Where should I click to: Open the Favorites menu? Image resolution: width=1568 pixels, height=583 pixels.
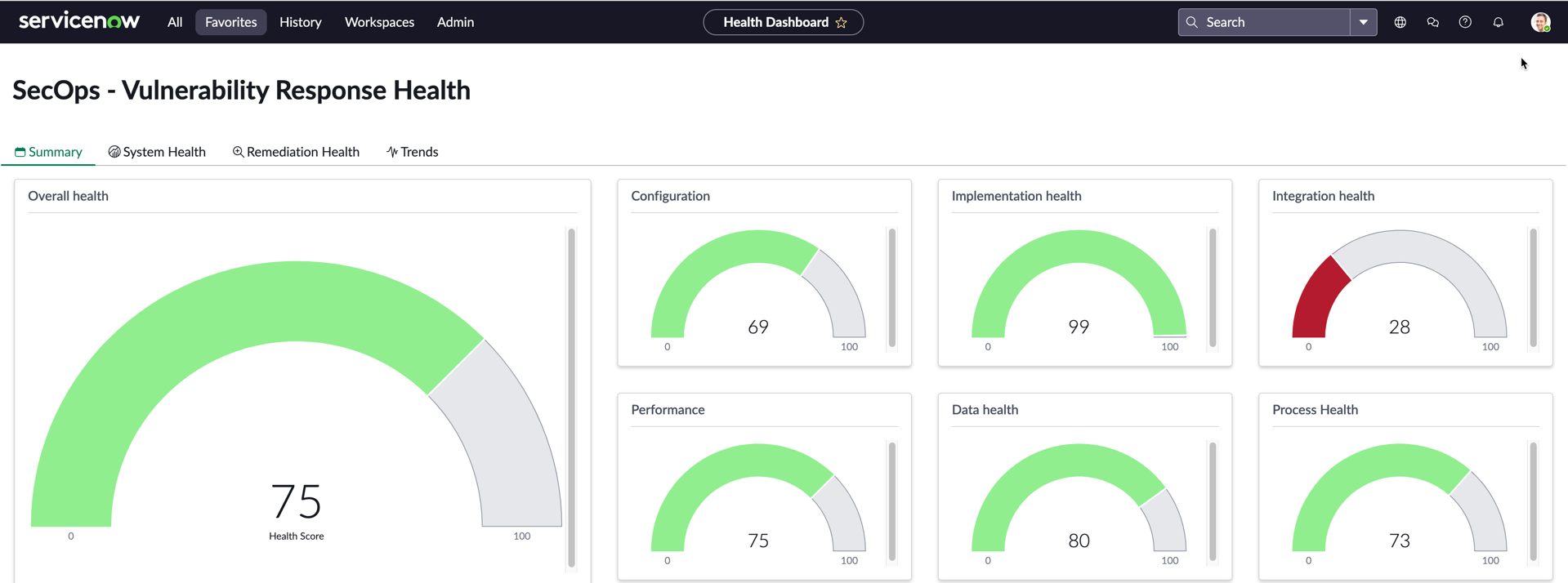tap(230, 22)
